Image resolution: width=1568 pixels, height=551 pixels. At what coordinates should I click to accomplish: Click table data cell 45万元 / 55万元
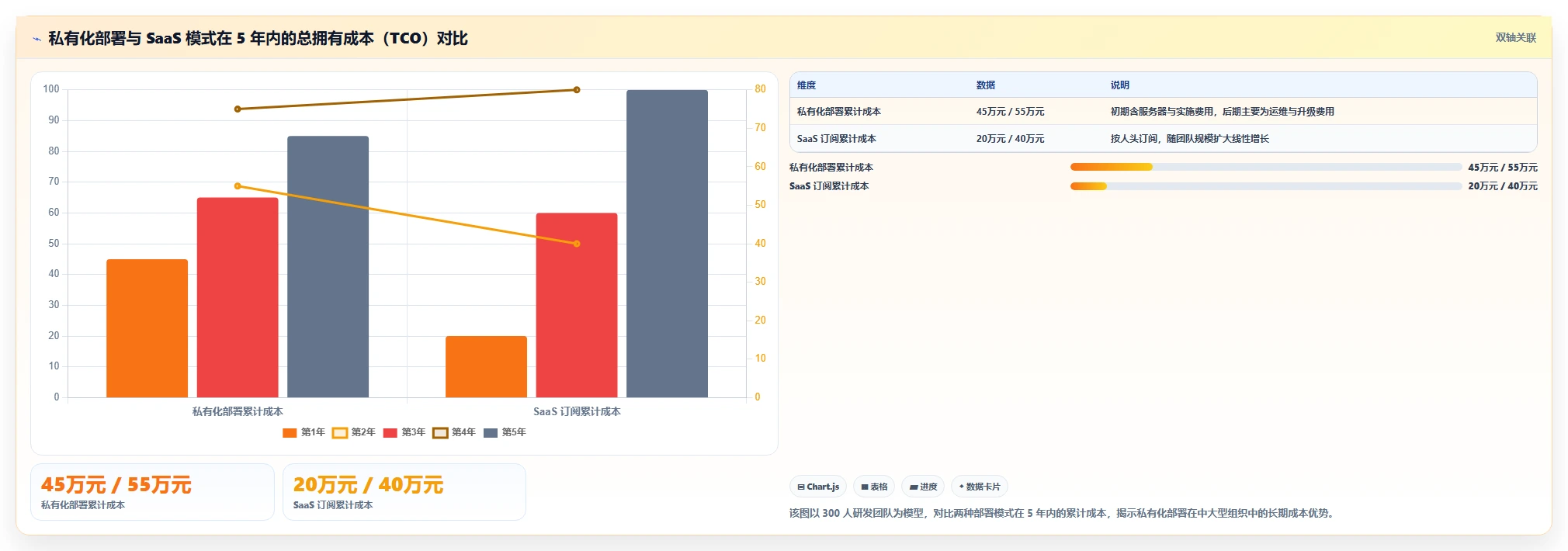1011,112
